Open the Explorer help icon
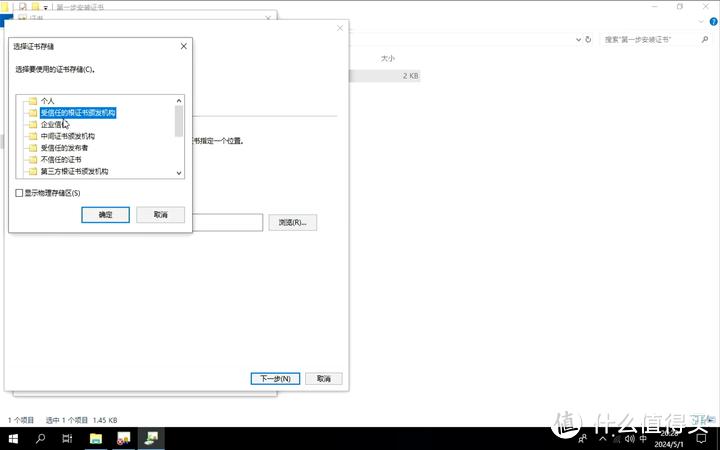Viewport: 720px width, 450px height. [711, 21]
